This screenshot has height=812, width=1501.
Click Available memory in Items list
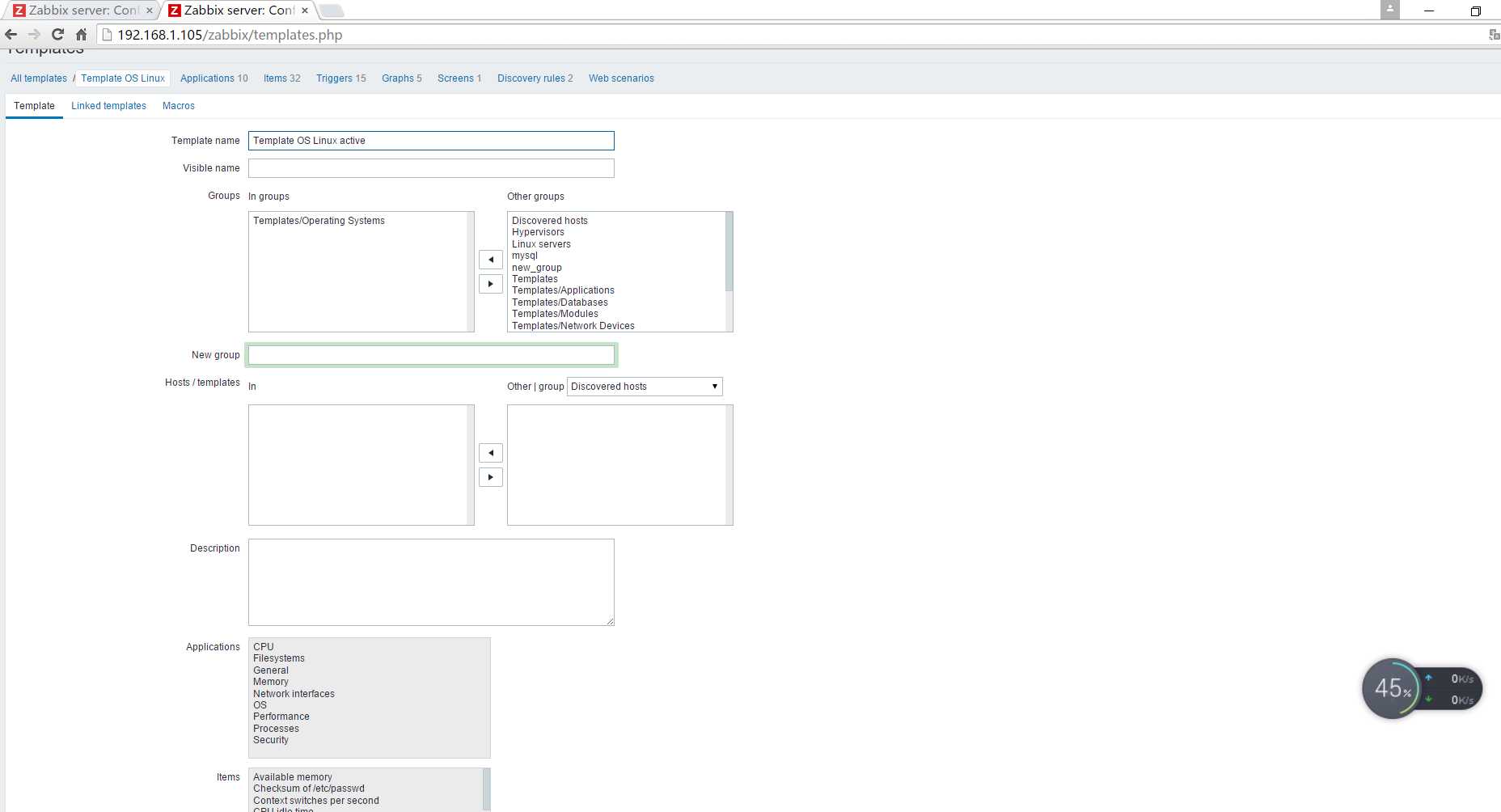point(292,777)
